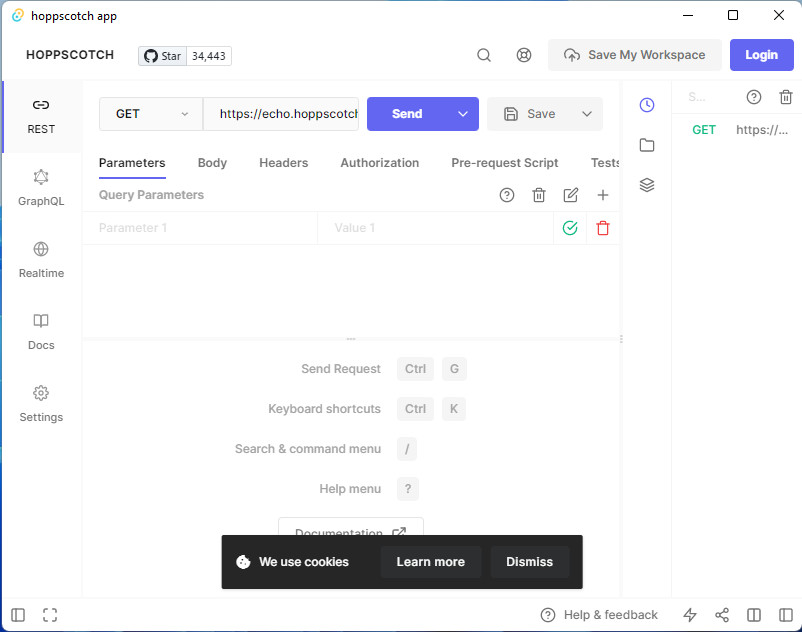Delete Parameter 1 row with red trash
Viewport: 802px width, 632px height.
point(603,228)
